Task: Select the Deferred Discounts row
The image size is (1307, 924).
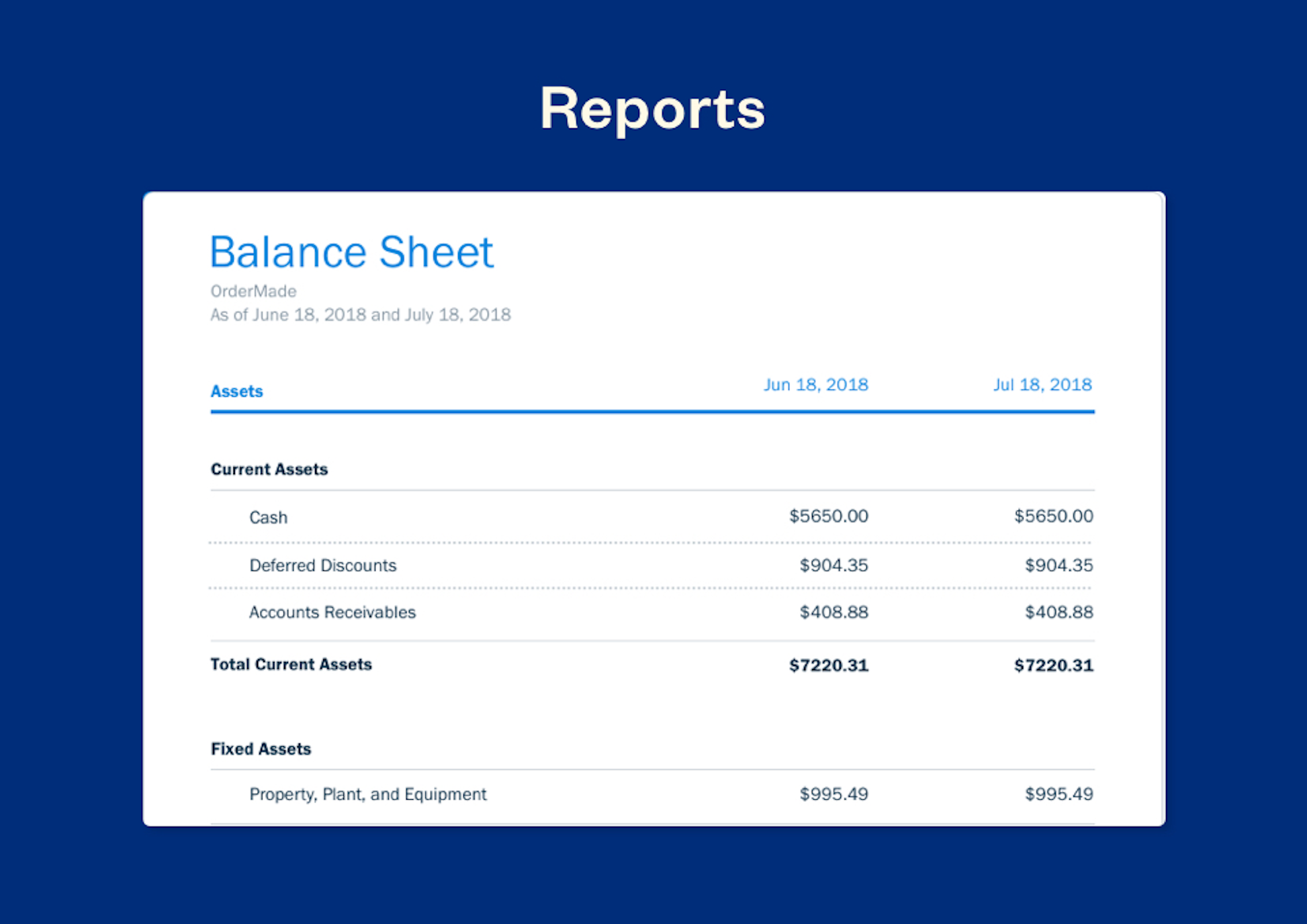Action: click(322, 565)
